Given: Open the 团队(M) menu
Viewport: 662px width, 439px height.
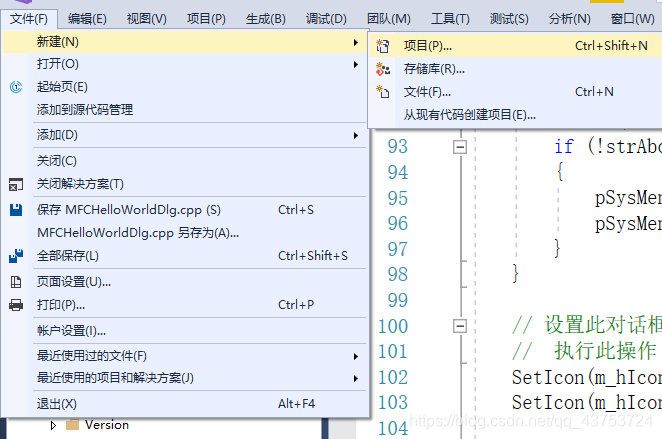Looking at the screenshot, I should tap(388, 19).
